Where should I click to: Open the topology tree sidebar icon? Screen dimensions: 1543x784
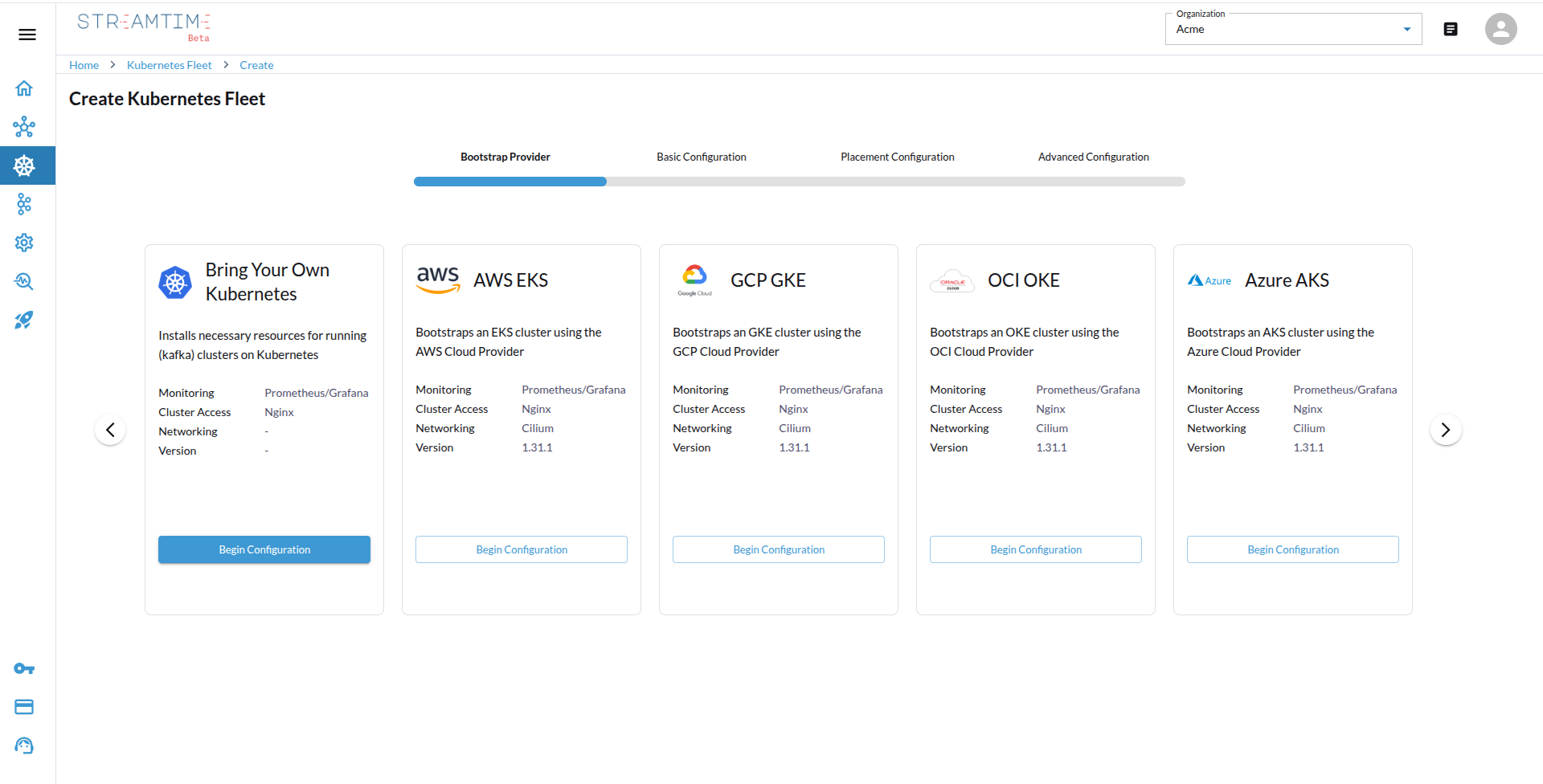pos(24,204)
